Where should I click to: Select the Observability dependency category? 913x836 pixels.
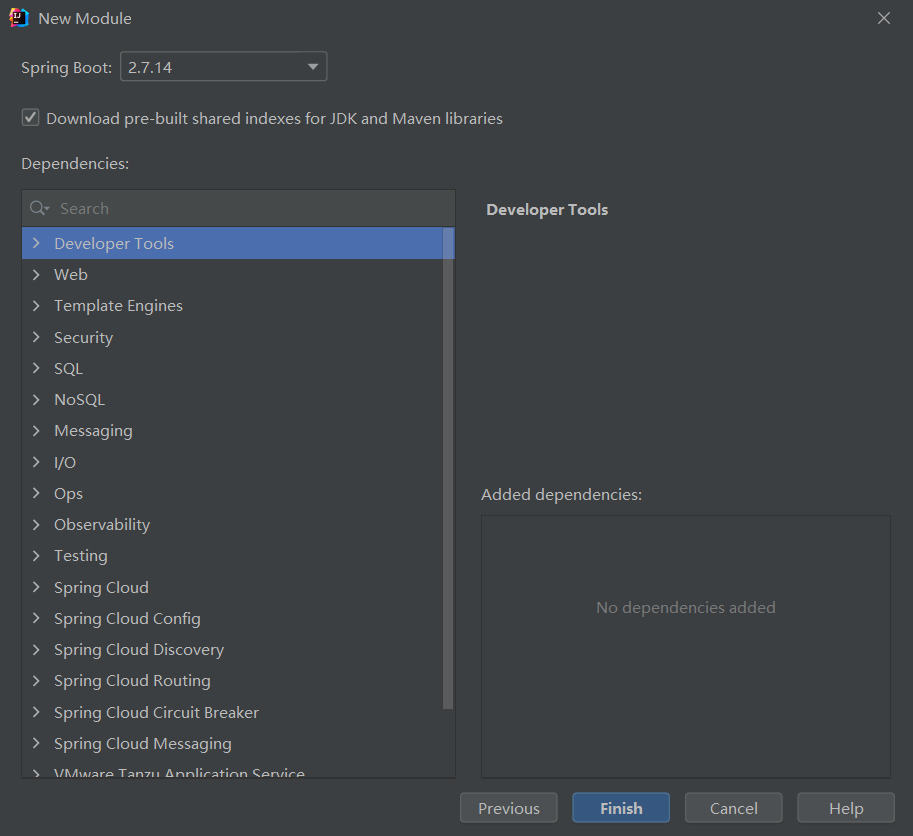(x=102, y=525)
